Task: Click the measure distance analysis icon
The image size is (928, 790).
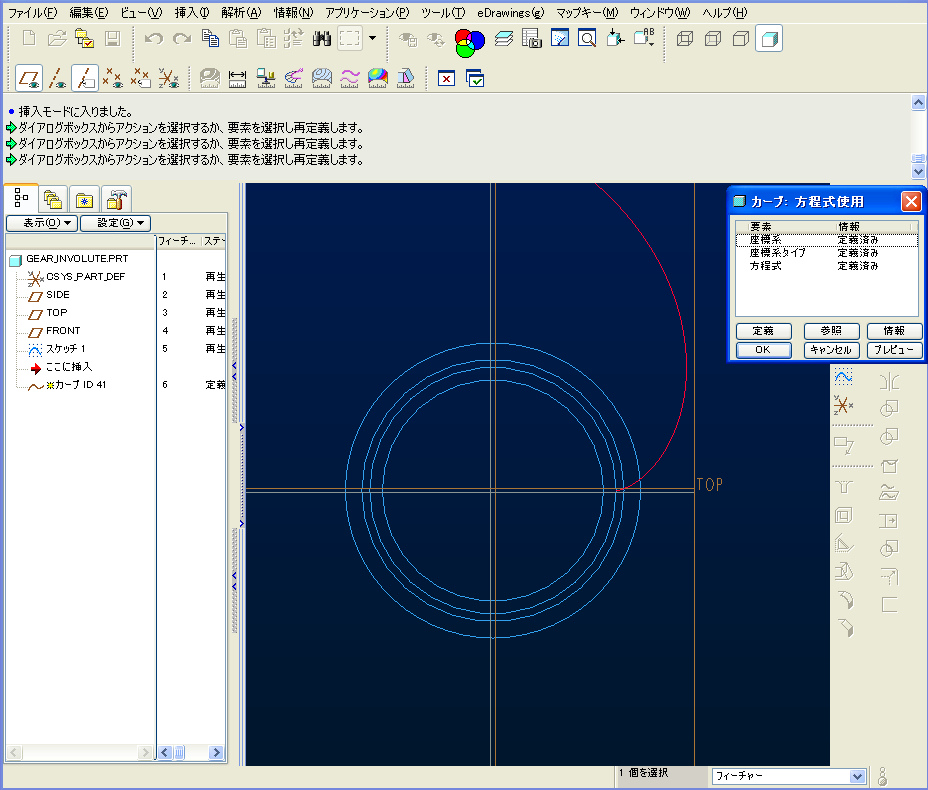Action: tap(238, 77)
